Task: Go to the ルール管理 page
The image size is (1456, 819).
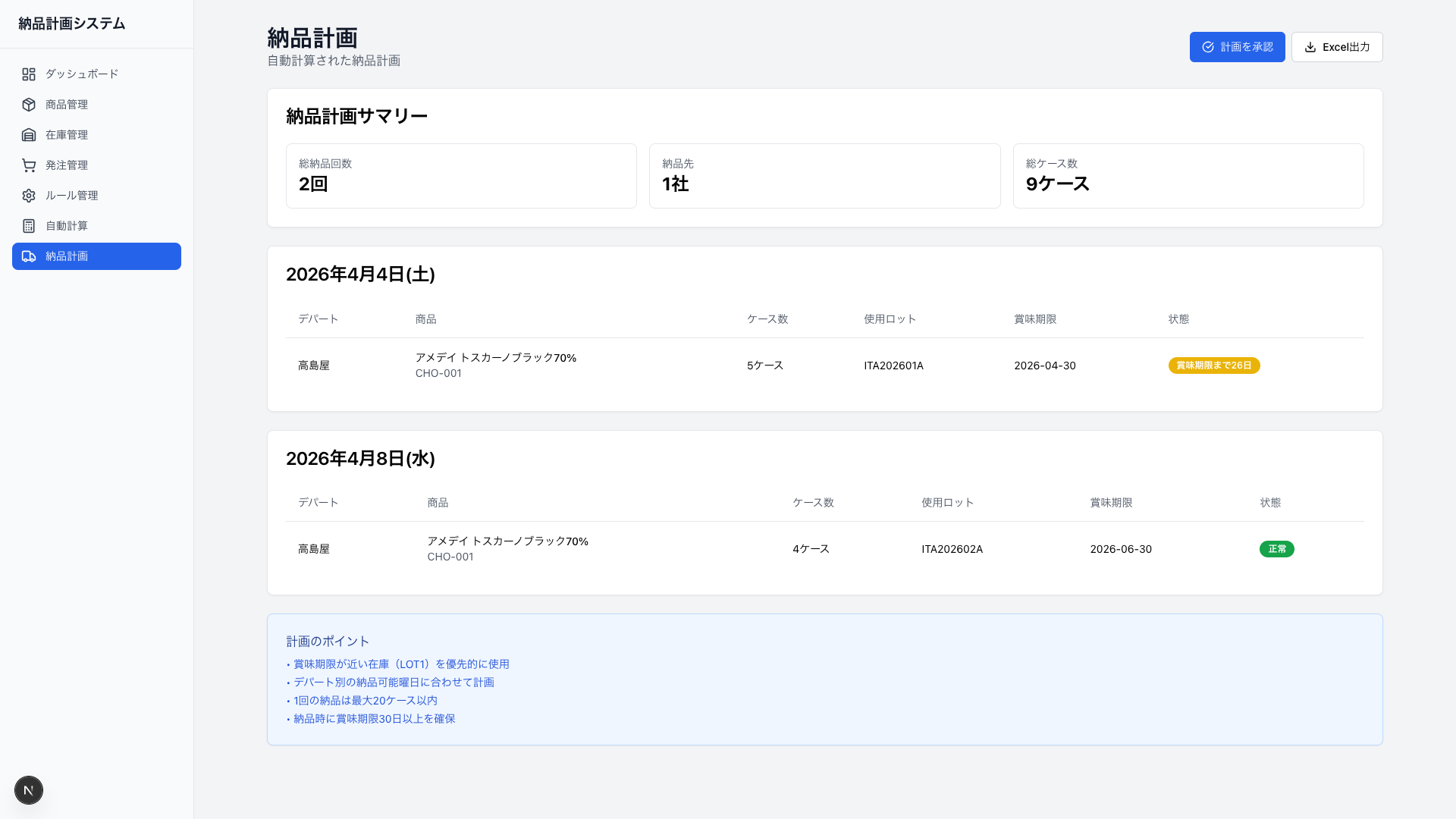Action: pos(71,195)
